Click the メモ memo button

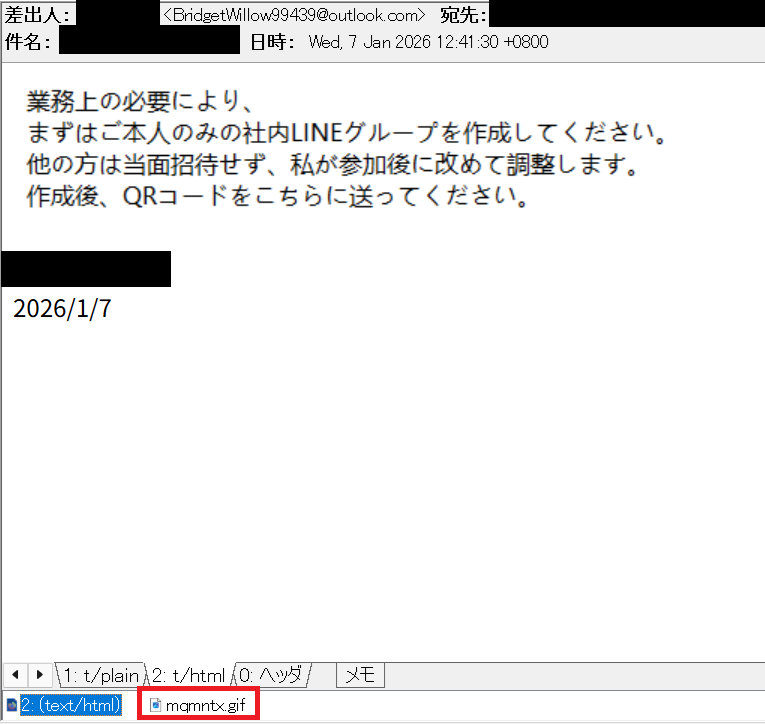click(x=360, y=675)
